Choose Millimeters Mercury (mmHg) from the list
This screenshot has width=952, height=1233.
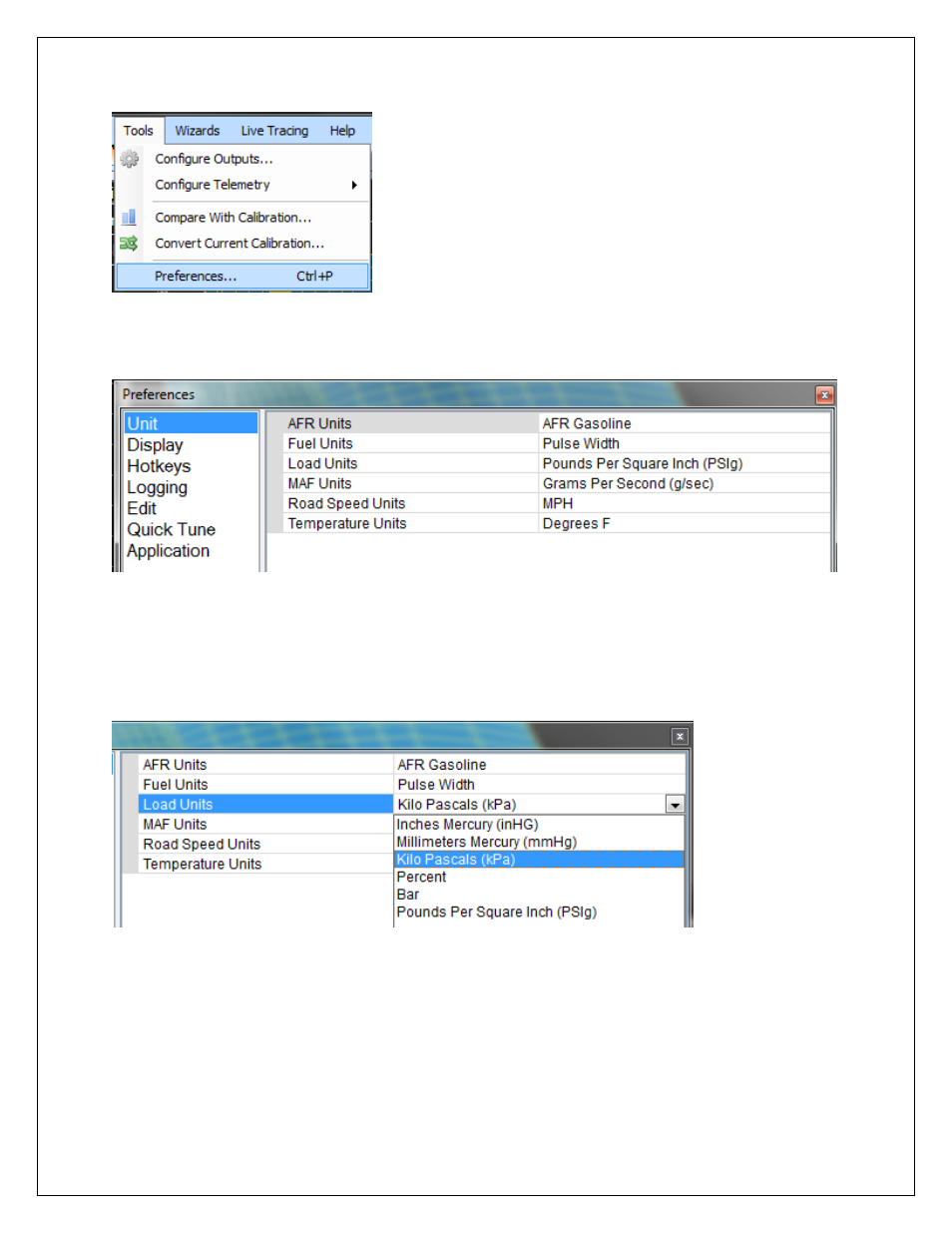pyautogui.click(x=539, y=842)
